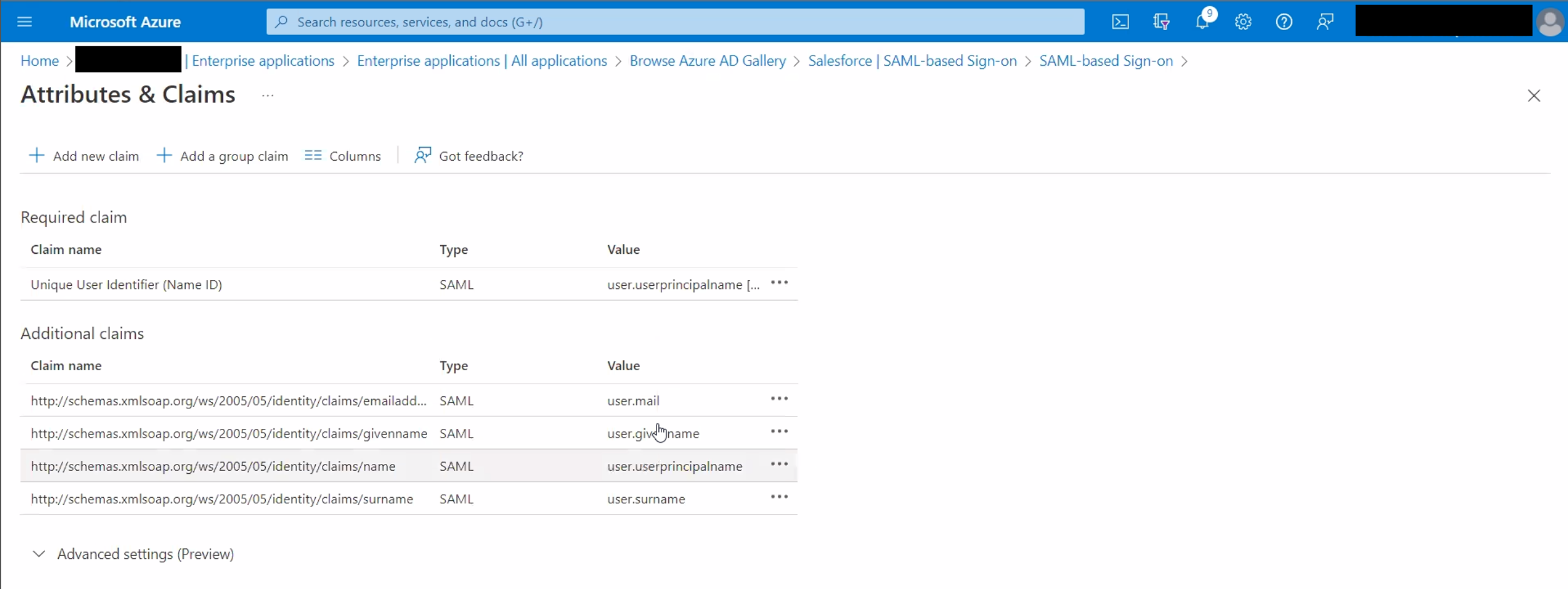1568x589 pixels.
Task: Open ellipsis menu for the claims/name row
Action: (779, 464)
